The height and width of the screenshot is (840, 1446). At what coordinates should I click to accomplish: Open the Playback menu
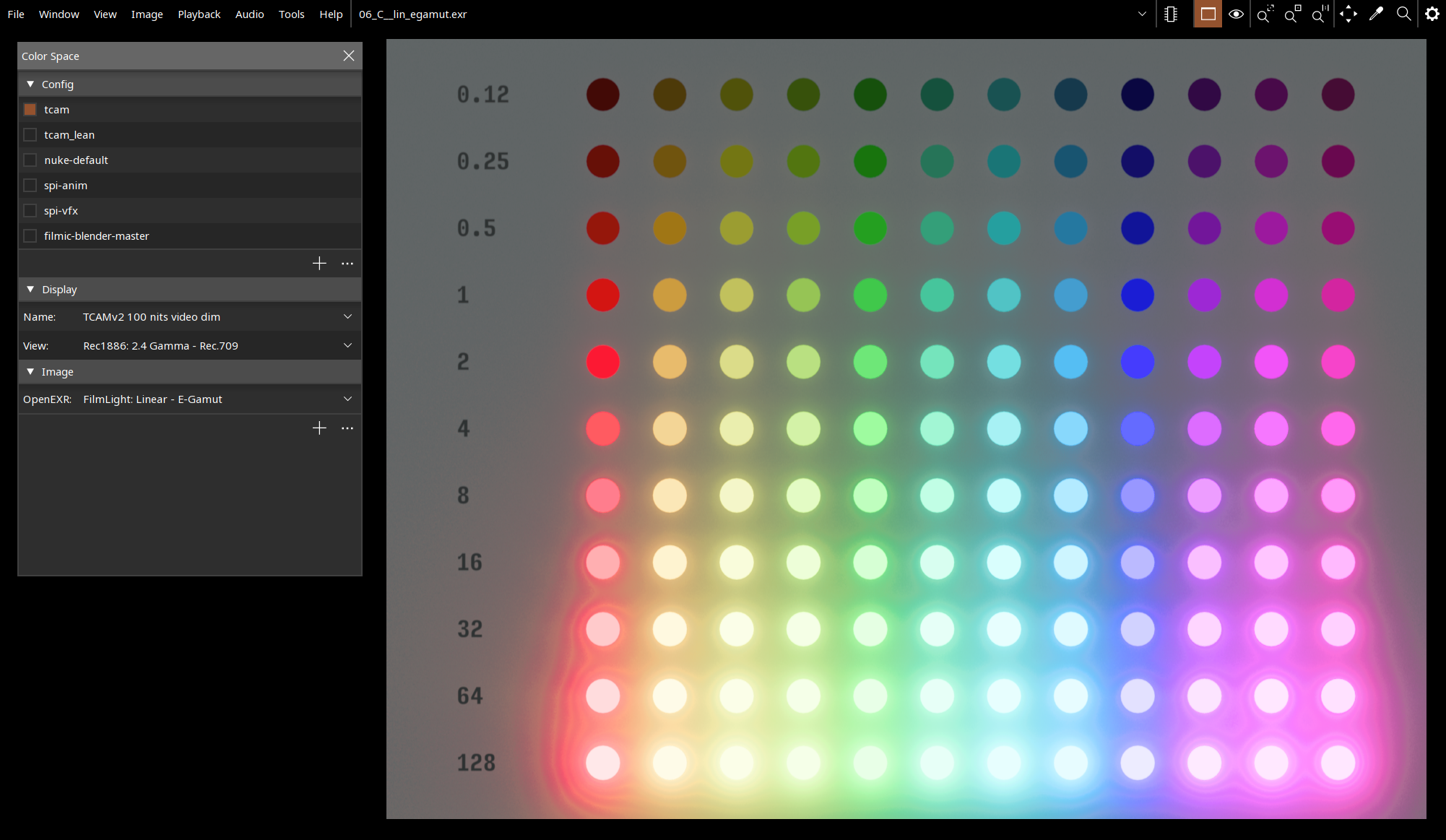coord(199,14)
